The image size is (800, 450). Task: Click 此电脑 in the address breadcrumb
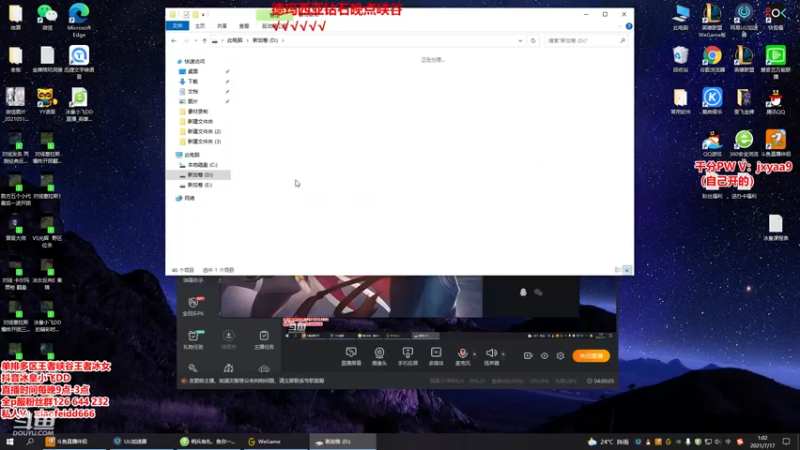point(235,40)
